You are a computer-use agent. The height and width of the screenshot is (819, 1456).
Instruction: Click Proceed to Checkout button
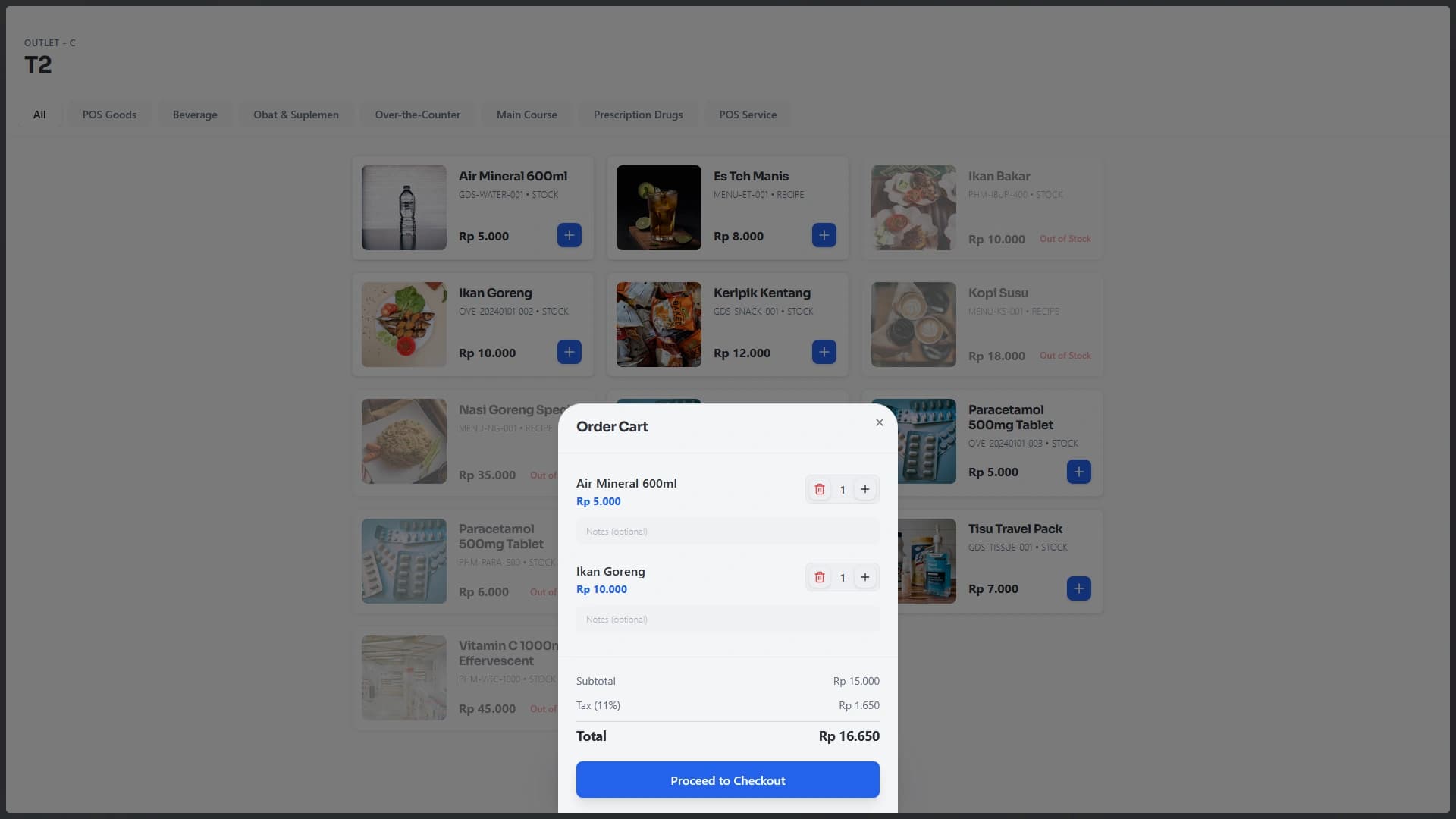coord(728,780)
